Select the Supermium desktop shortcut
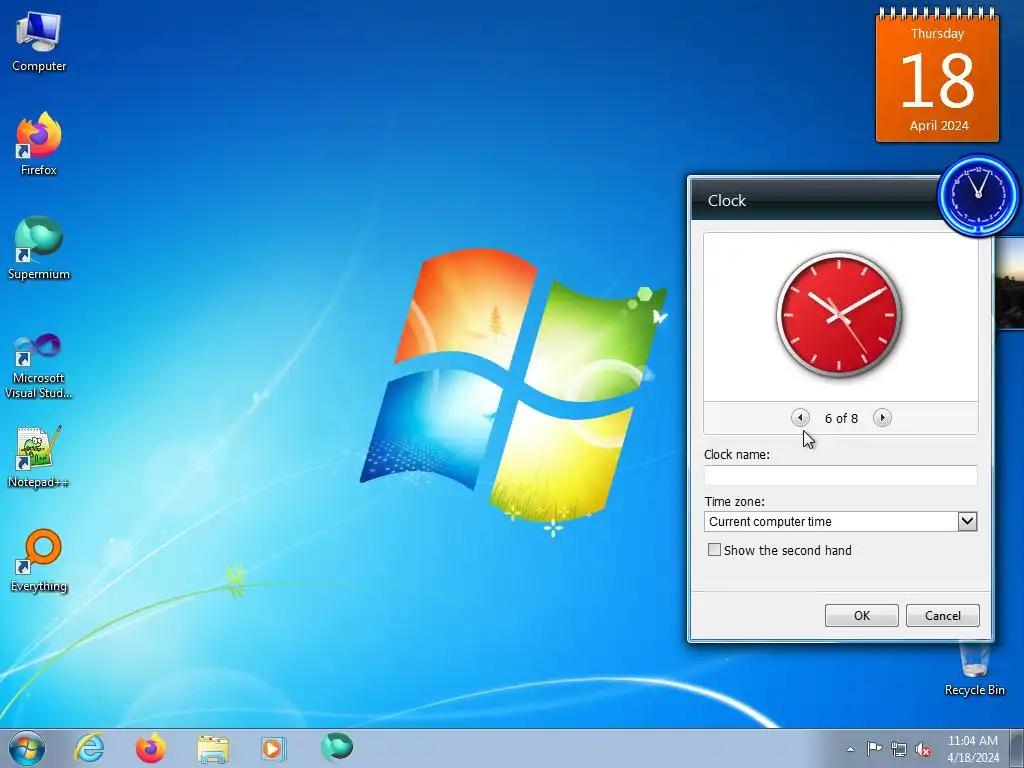The width and height of the screenshot is (1024, 768). click(39, 248)
